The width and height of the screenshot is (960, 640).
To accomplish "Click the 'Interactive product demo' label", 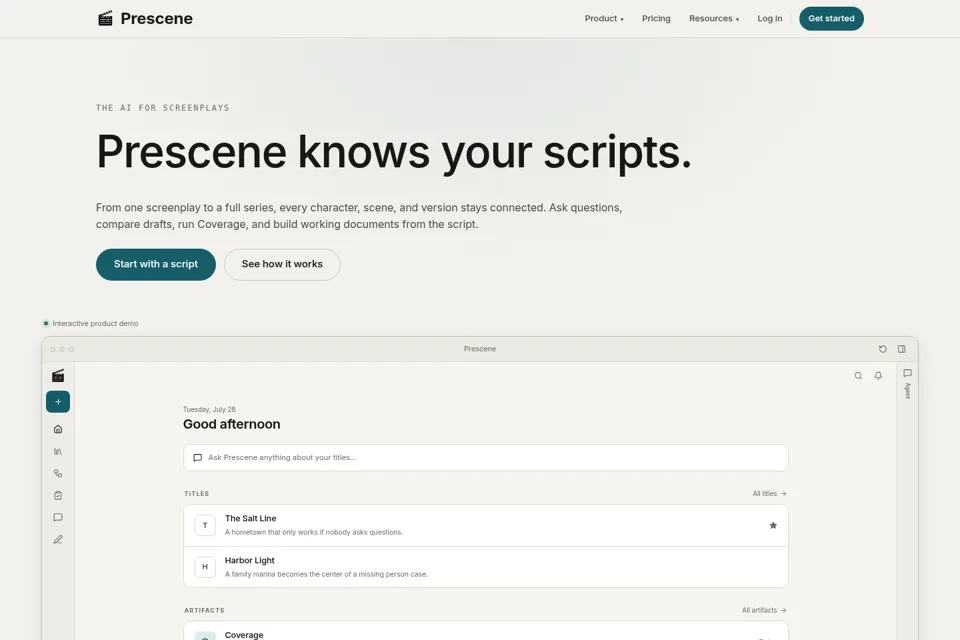I will coord(96,323).
